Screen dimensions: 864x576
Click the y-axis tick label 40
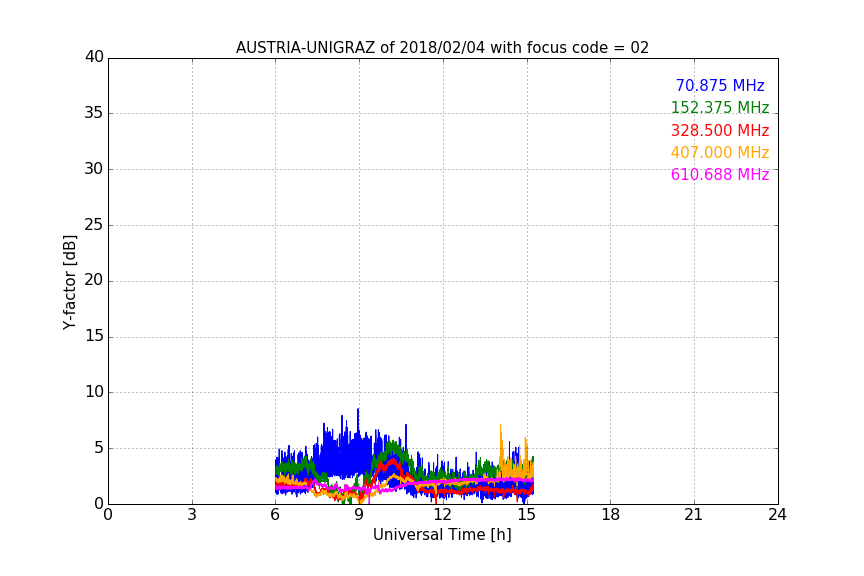pyautogui.click(x=94, y=57)
